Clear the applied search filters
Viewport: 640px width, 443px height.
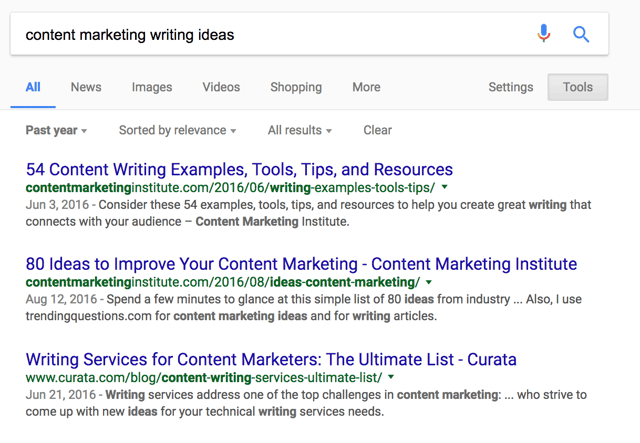tap(377, 130)
